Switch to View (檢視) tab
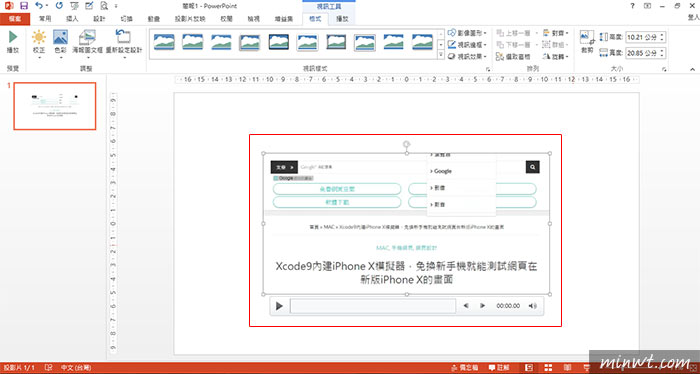This screenshot has height=374, width=700. click(x=254, y=19)
